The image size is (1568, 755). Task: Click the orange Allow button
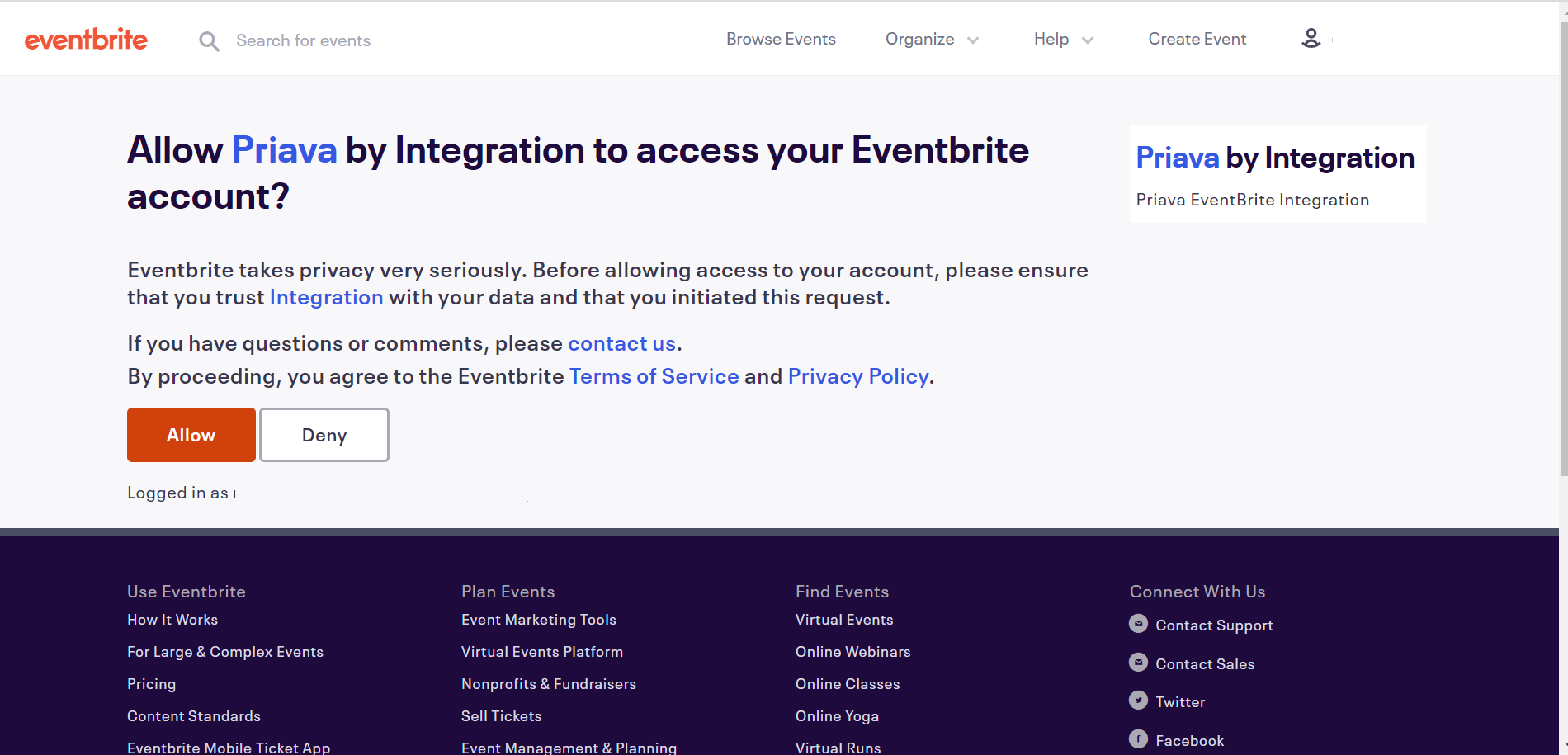coord(191,435)
